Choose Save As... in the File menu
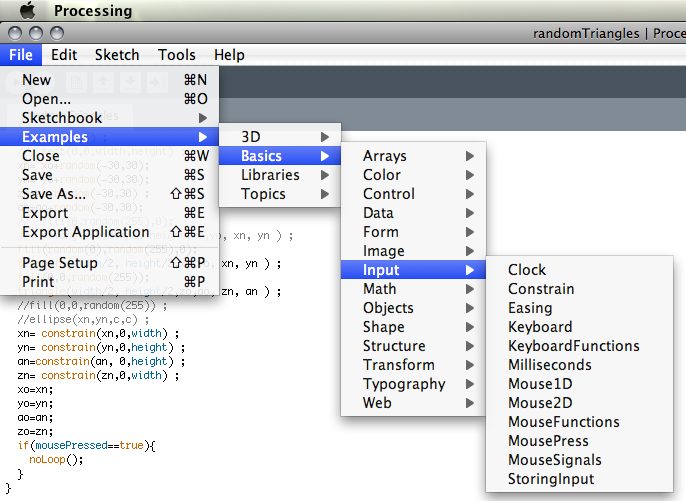Image resolution: width=686 pixels, height=501 pixels. click(109, 194)
